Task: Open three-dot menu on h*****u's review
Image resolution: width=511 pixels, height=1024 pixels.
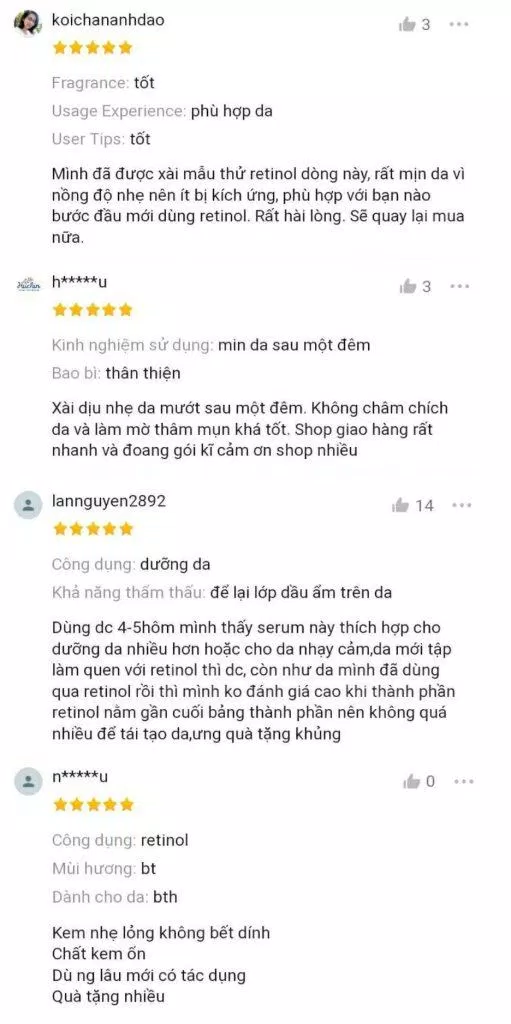Action: [x=460, y=286]
